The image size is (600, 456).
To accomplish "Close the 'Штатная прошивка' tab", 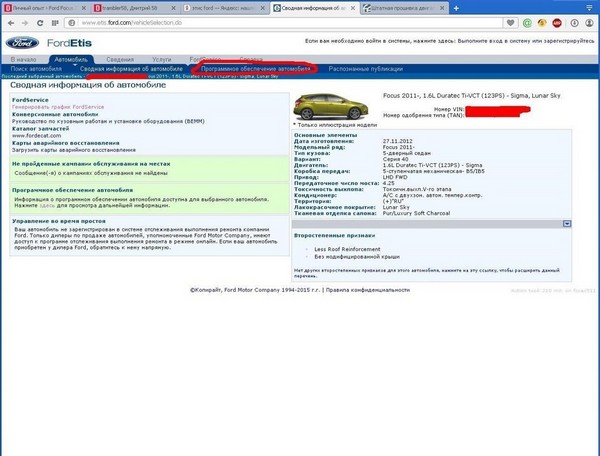I will [442, 8].
